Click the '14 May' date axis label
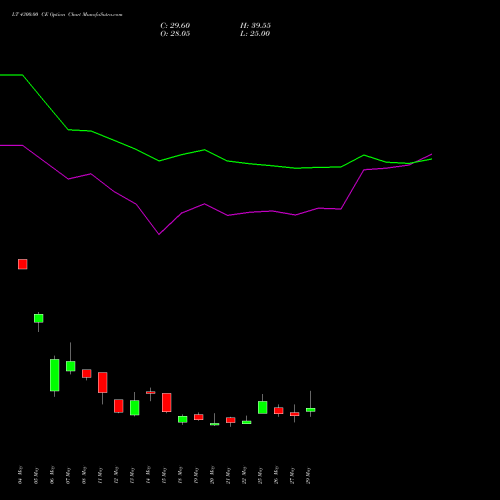Viewport: 500px width, 500px height. pyautogui.click(x=148, y=475)
